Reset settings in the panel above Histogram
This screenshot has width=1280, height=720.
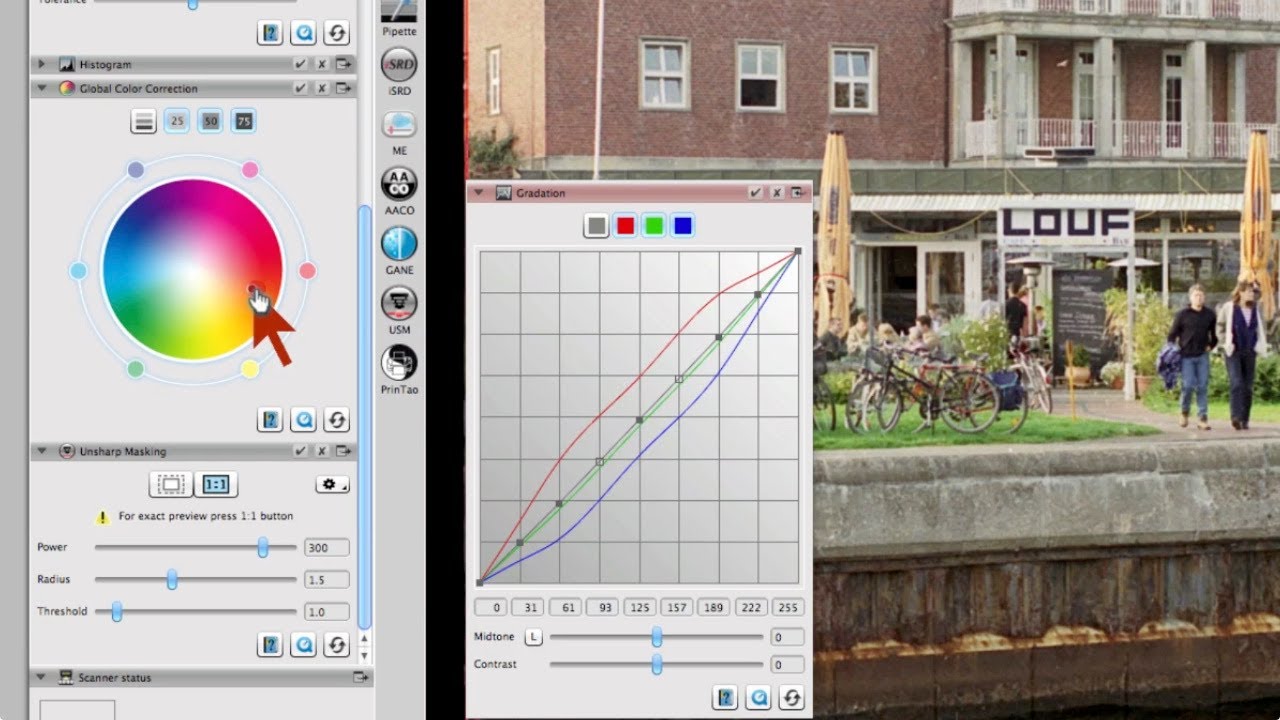tap(337, 33)
